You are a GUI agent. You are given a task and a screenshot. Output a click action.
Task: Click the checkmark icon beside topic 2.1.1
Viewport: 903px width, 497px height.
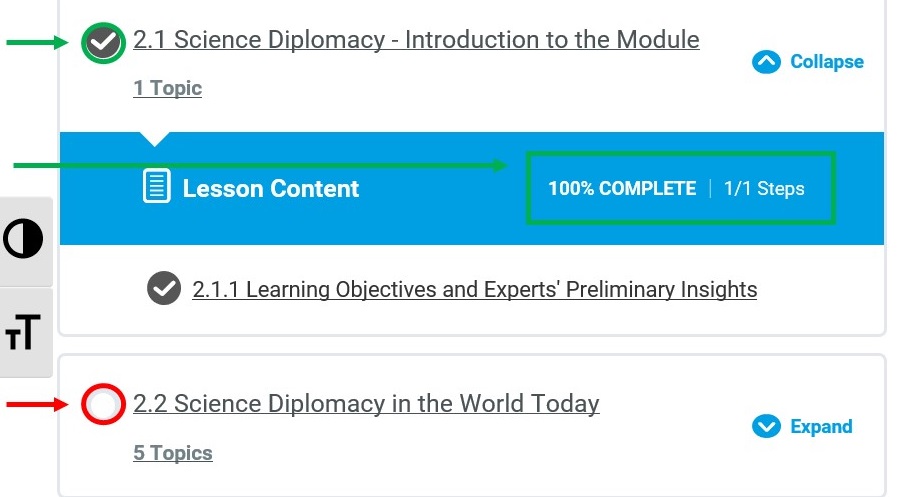pyautogui.click(x=164, y=288)
